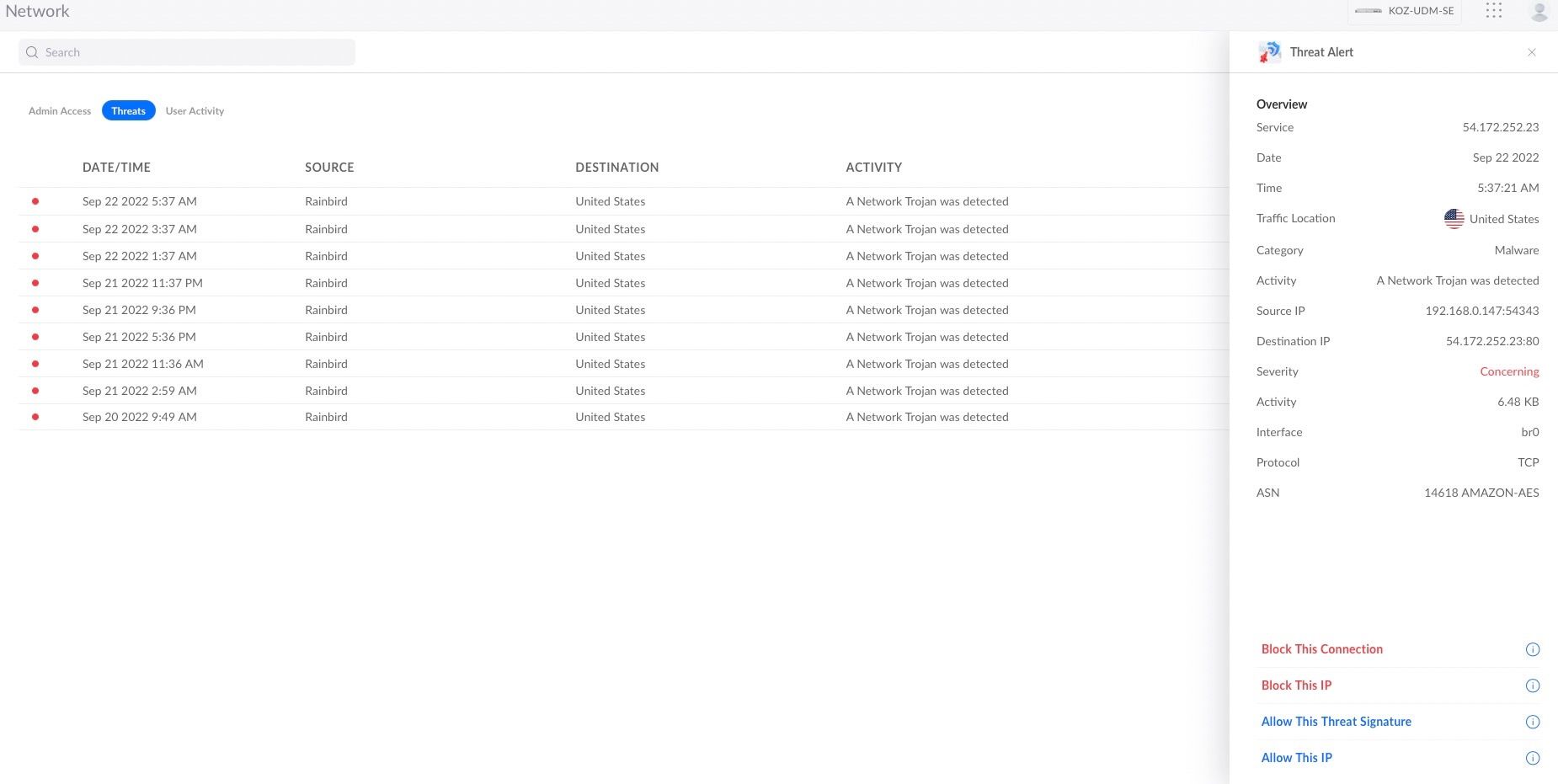The height and width of the screenshot is (784, 1558).
Task: Click info icon beside Block This IP
Action: pyautogui.click(x=1533, y=685)
